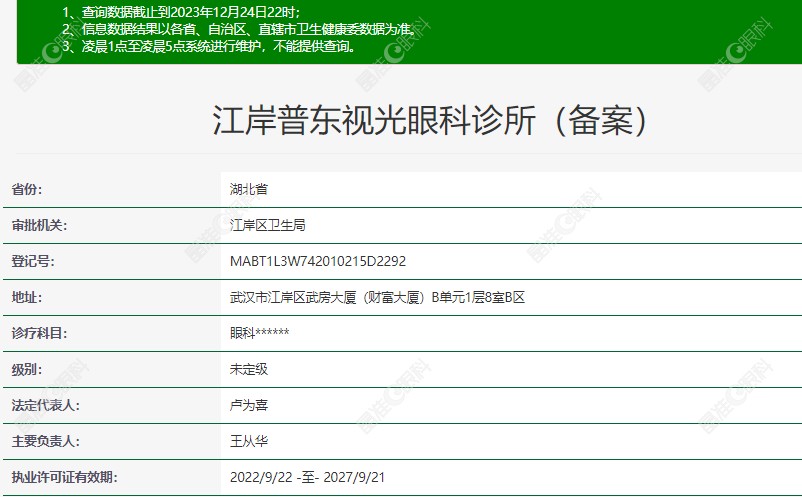802x497 pixels.
Task: Select the name 王从华
Action: [x=249, y=441]
